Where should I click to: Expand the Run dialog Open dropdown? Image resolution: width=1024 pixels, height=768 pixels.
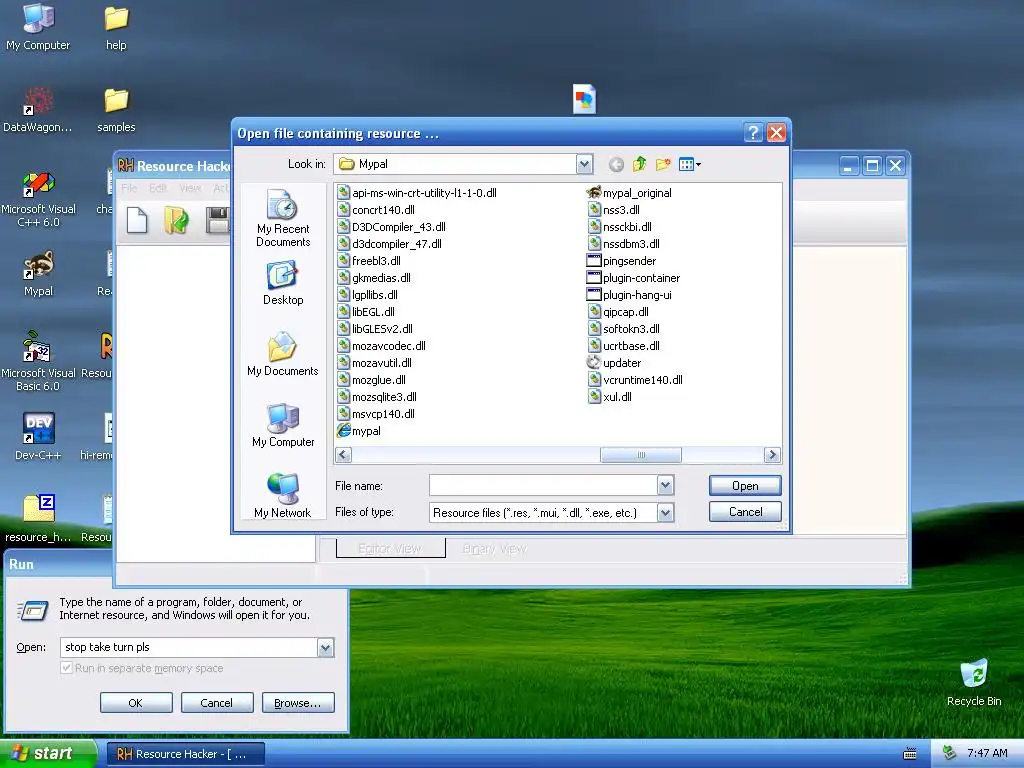pyautogui.click(x=325, y=647)
